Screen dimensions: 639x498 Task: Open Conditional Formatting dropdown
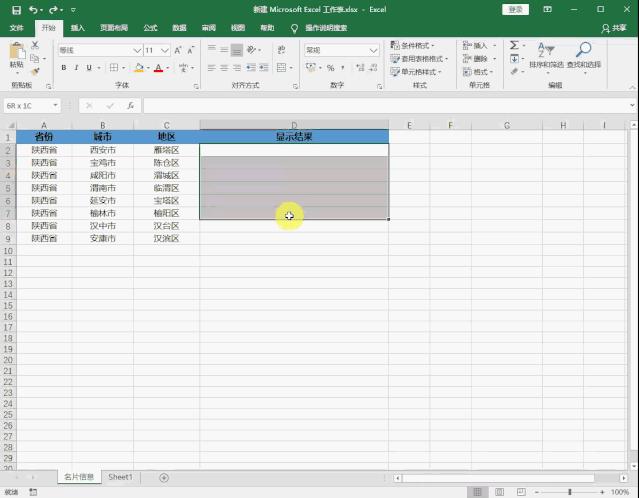click(412, 45)
